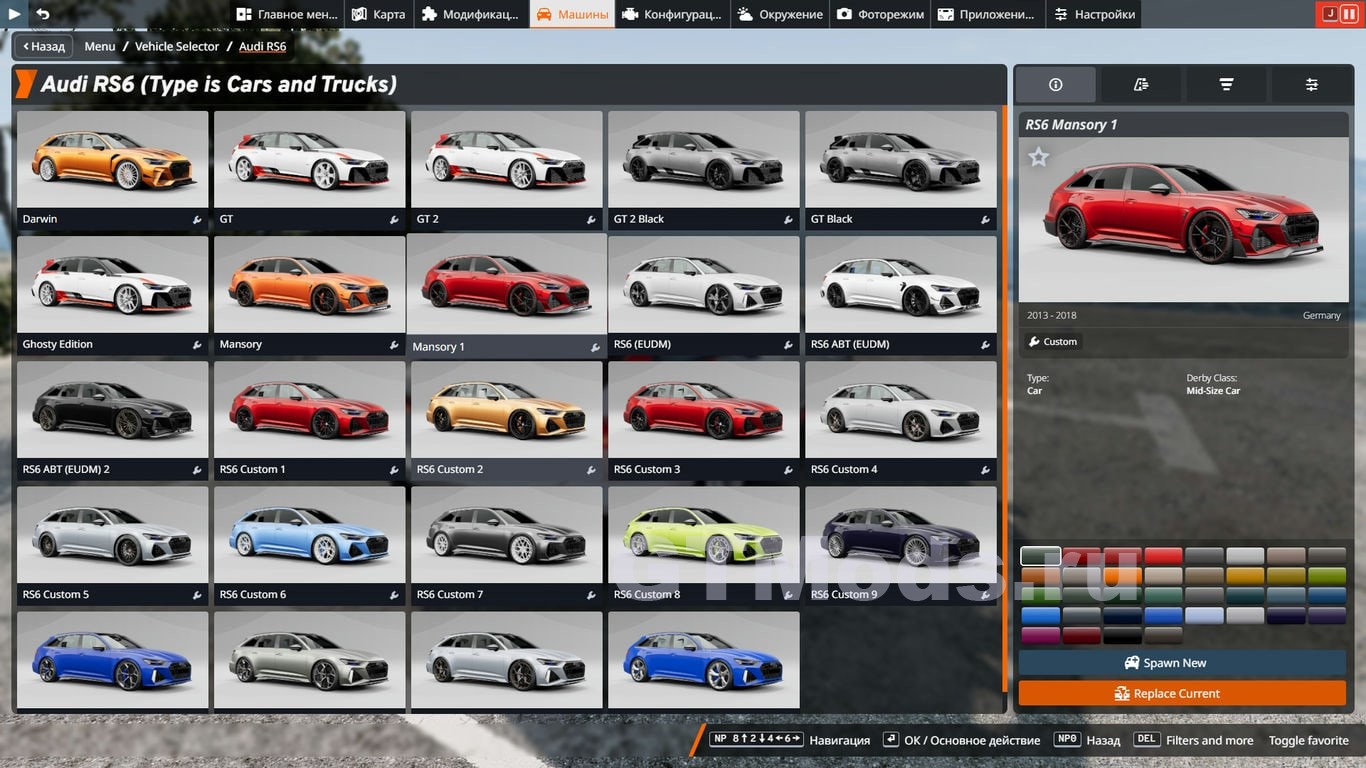The image size is (1366, 768).
Task: Open the Карта menu tab
Action: coord(379,14)
